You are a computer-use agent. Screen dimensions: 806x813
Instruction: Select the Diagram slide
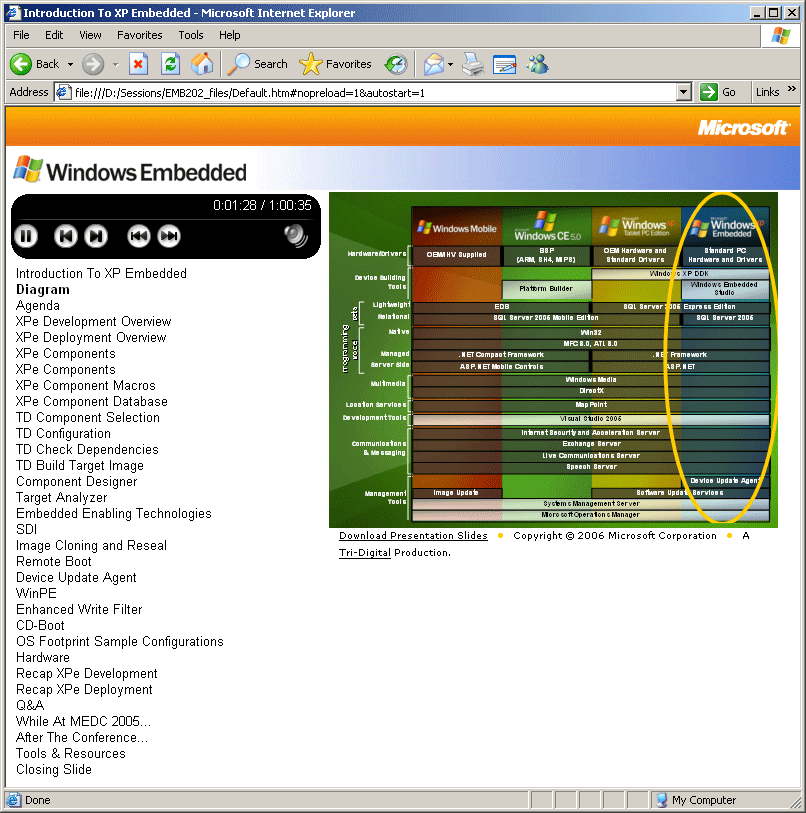[43, 289]
